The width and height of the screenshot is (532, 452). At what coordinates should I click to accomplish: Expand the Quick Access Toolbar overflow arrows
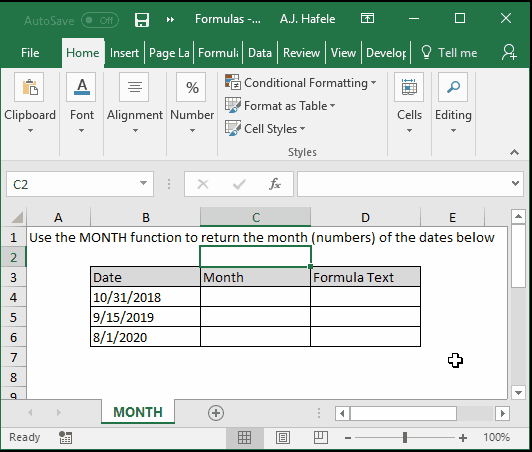click(x=170, y=20)
